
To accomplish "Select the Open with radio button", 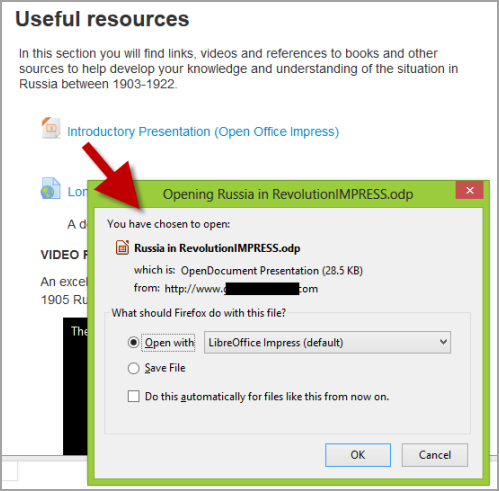I will [133, 342].
